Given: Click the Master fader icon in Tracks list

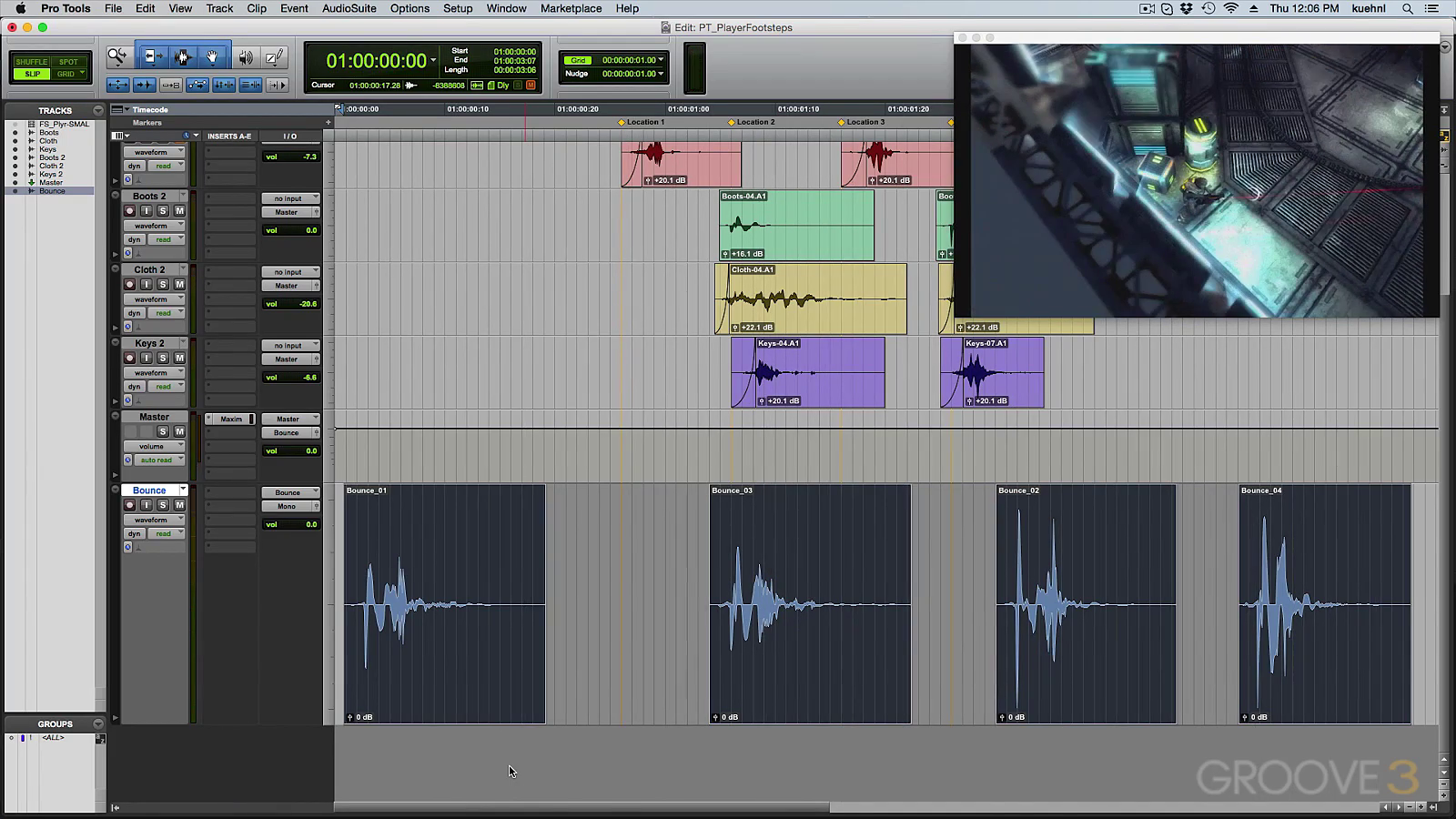Looking at the screenshot, I should pos(32,183).
